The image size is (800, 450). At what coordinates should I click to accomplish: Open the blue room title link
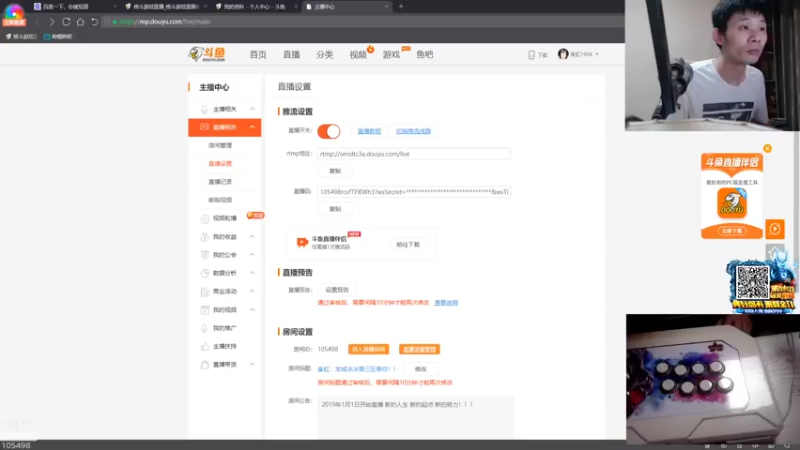[357, 369]
